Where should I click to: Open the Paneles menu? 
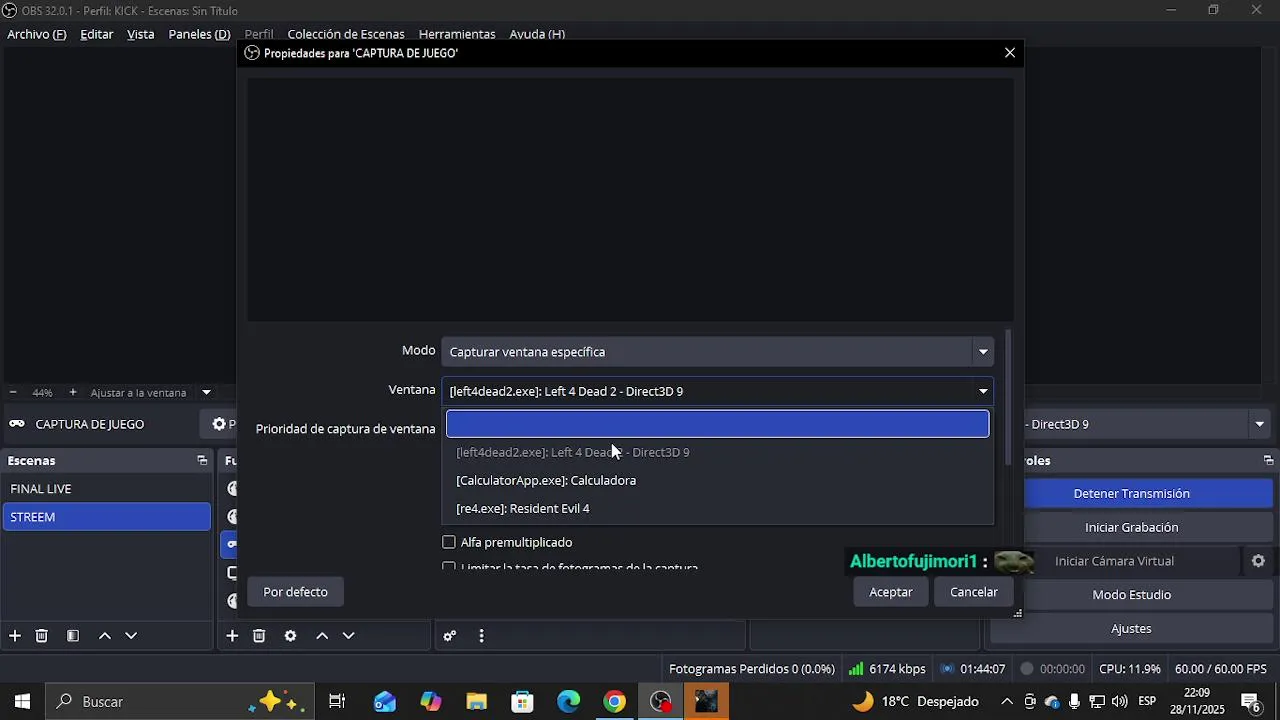click(x=199, y=34)
